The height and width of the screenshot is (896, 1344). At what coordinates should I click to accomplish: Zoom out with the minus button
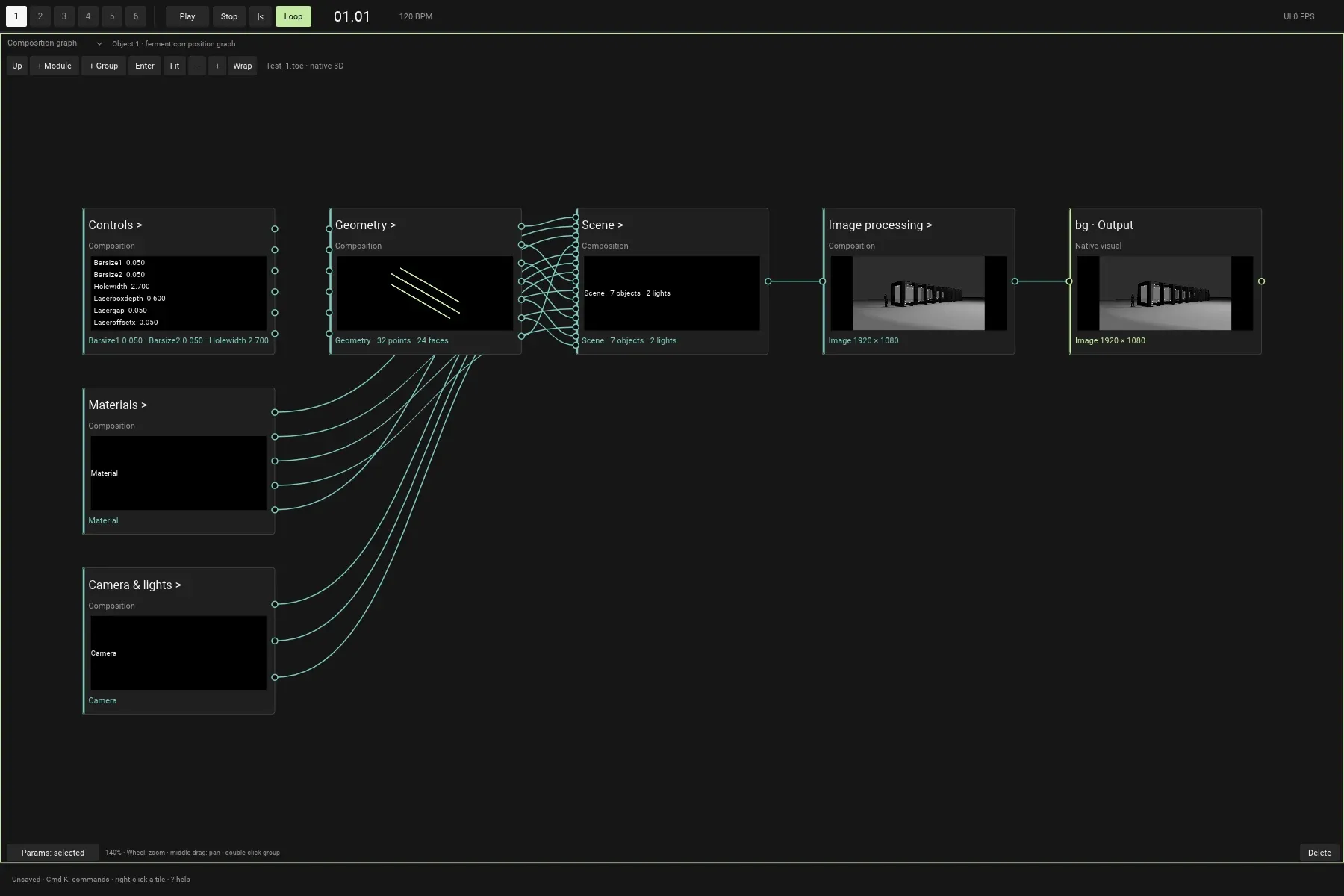click(x=197, y=66)
